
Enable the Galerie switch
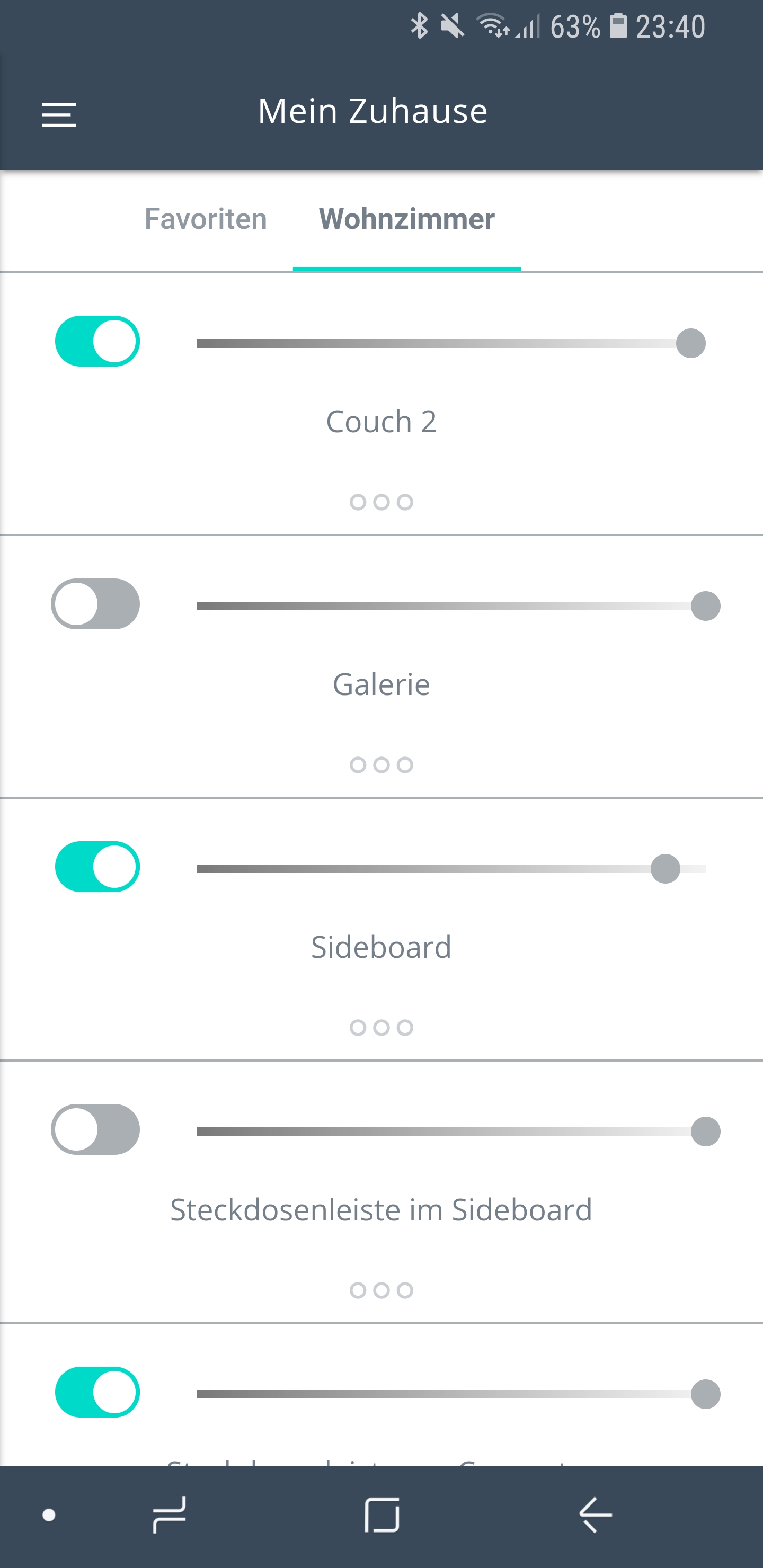[x=95, y=604]
